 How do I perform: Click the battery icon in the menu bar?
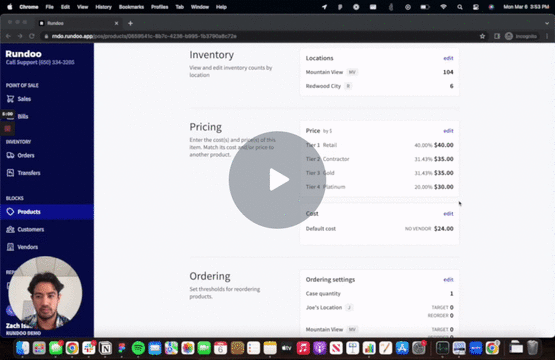(x=425, y=7)
